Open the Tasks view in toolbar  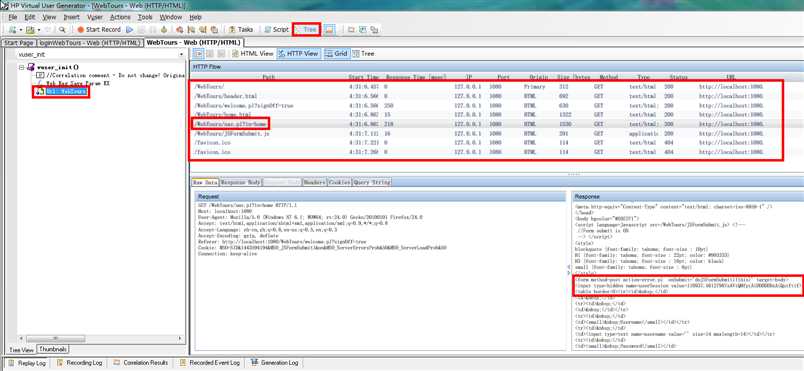click(x=241, y=30)
